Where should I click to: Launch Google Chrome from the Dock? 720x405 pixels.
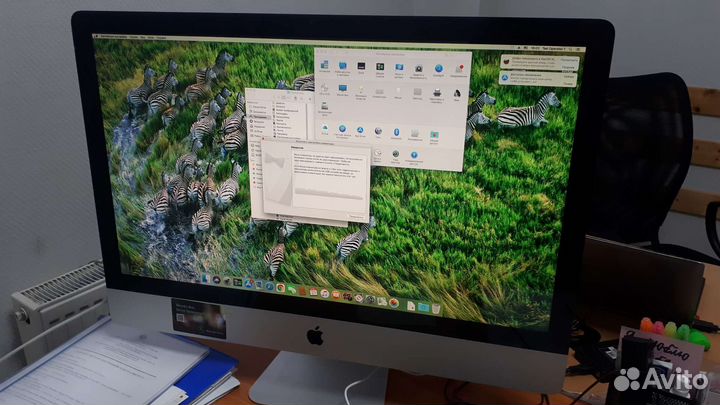pos(280,288)
